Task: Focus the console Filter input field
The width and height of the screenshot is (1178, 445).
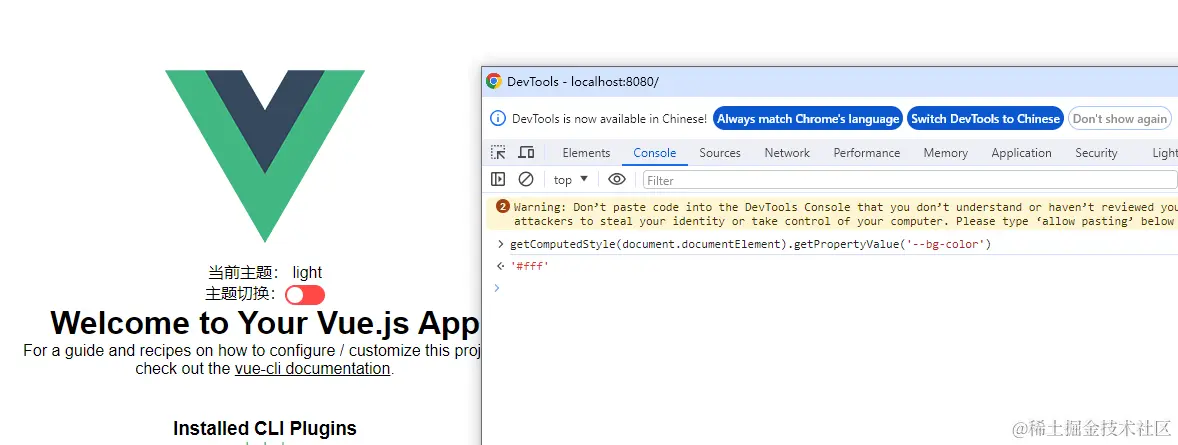Action: pyautogui.click(x=910, y=180)
